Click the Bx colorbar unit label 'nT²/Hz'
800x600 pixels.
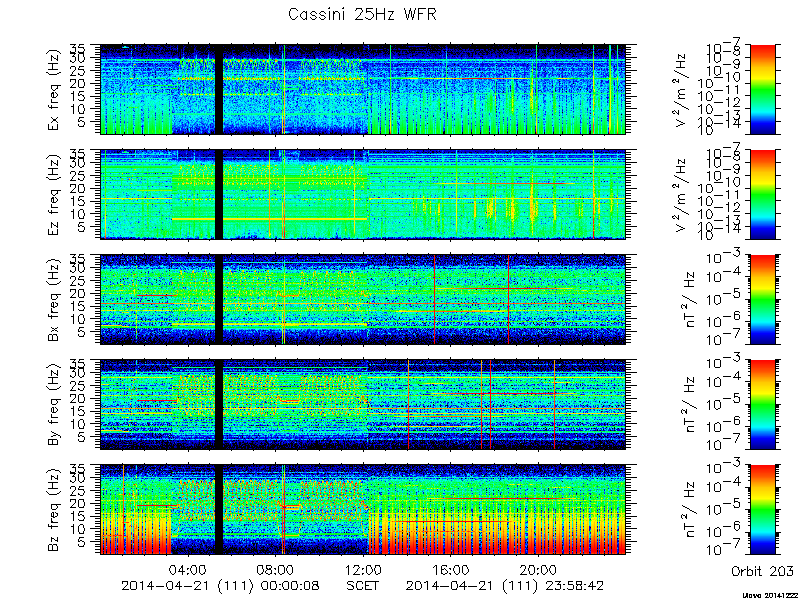(x=689, y=300)
